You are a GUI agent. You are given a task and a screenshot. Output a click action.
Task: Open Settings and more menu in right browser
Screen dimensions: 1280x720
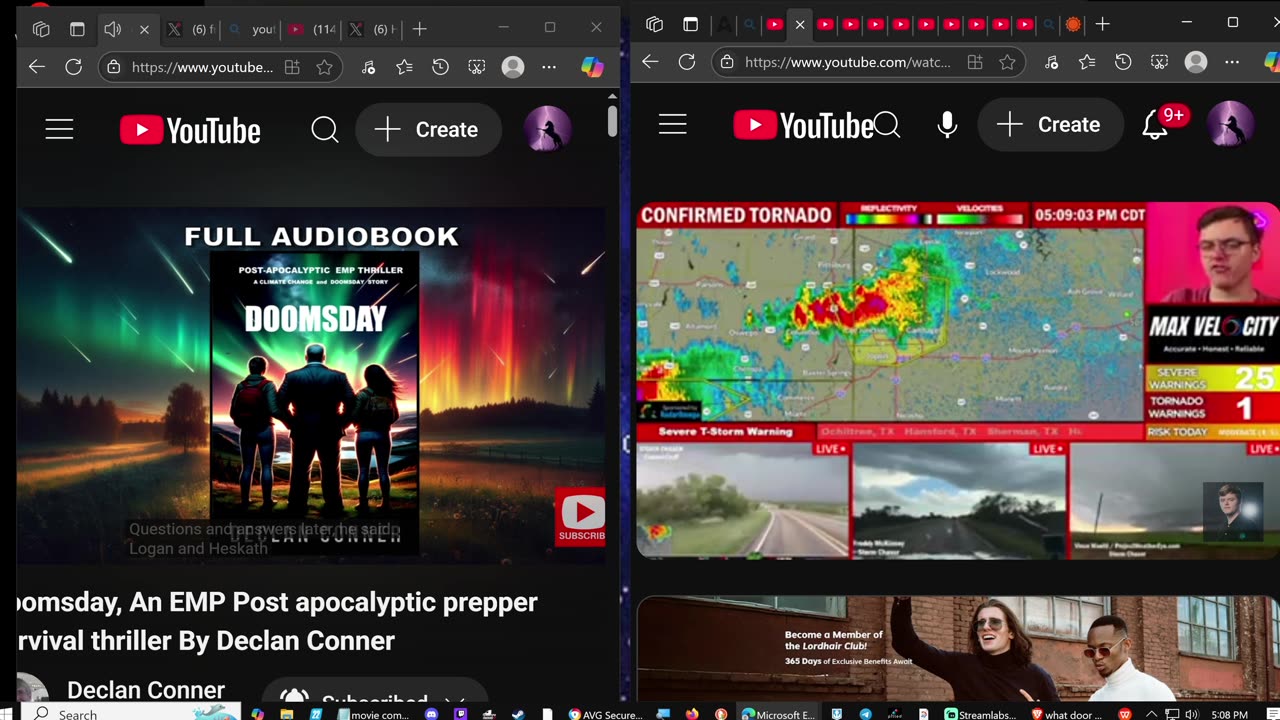point(1232,62)
